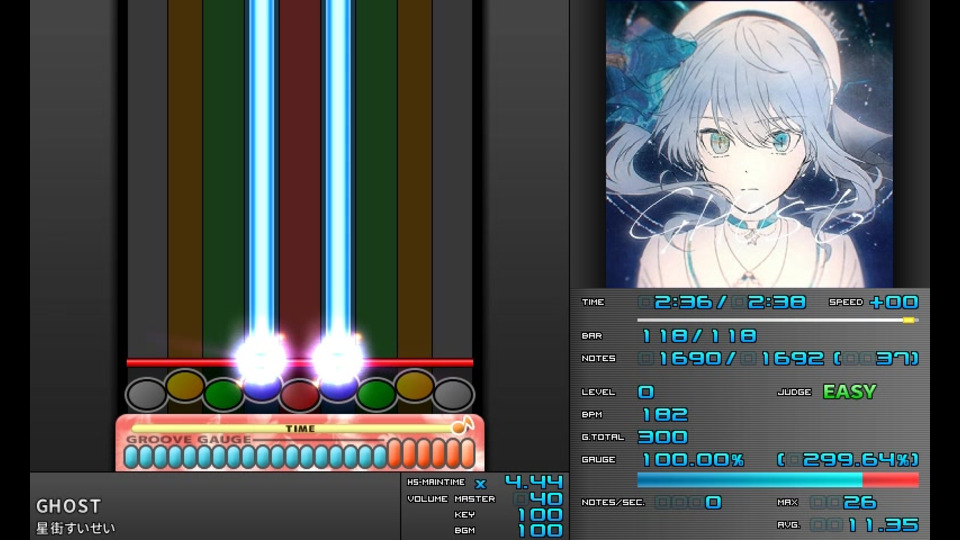Tap the leftmost gray lane button
Viewport: 960px width, 540px height.
click(x=146, y=395)
